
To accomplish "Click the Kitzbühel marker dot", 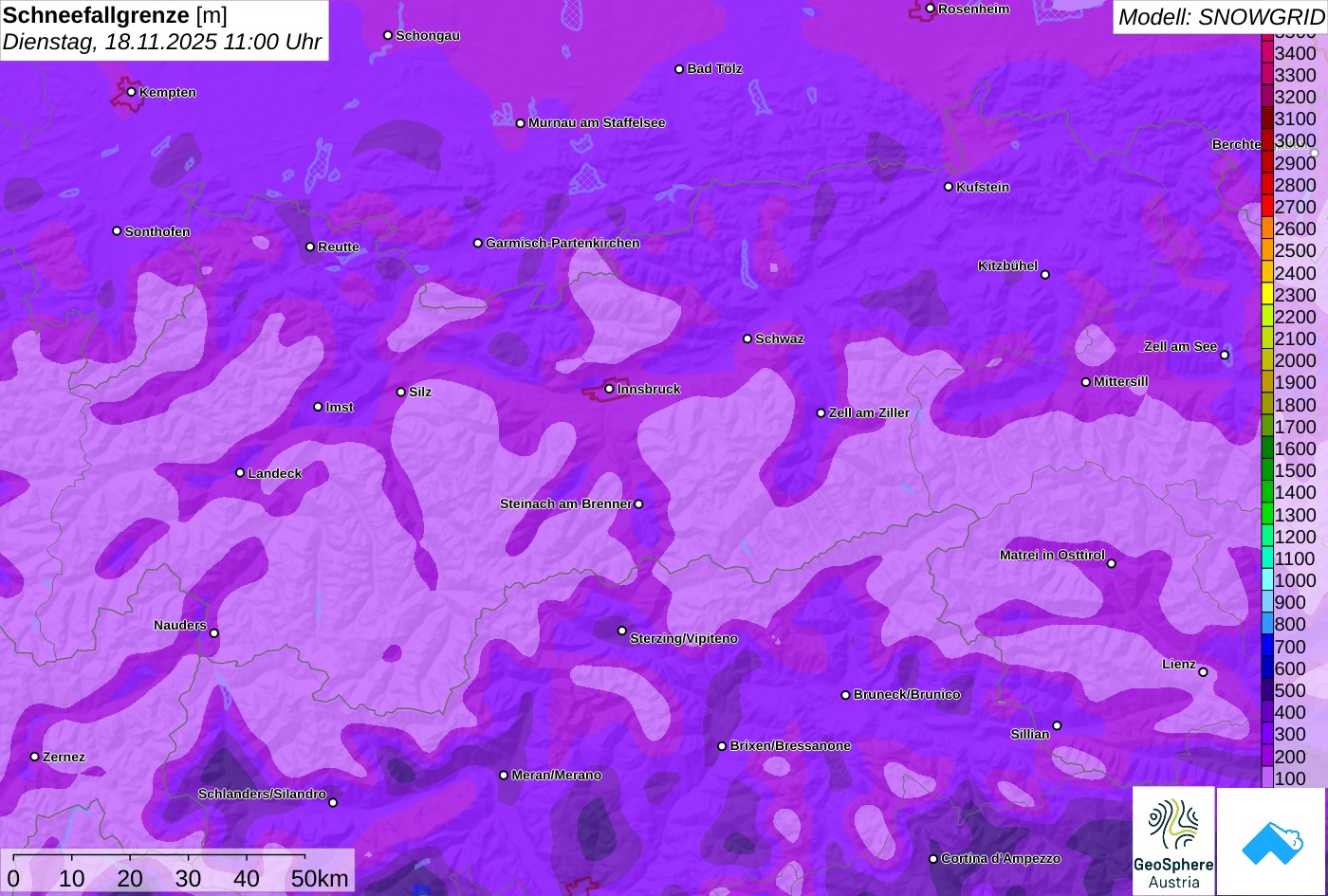I will pos(1044,275).
